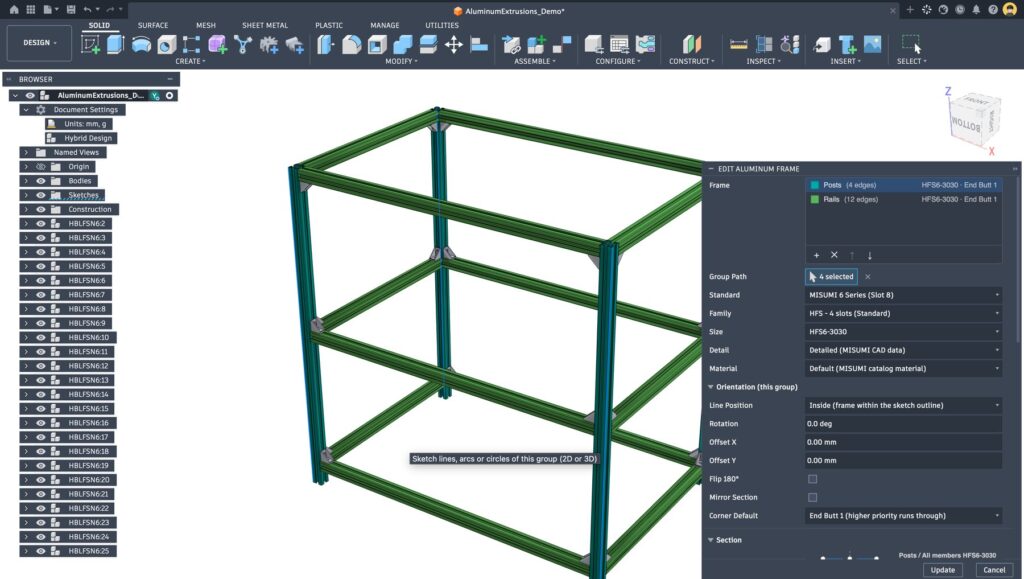Switch to the UTILITIES tab
This screenshot has width=1024, height=579.
[442, 25]
